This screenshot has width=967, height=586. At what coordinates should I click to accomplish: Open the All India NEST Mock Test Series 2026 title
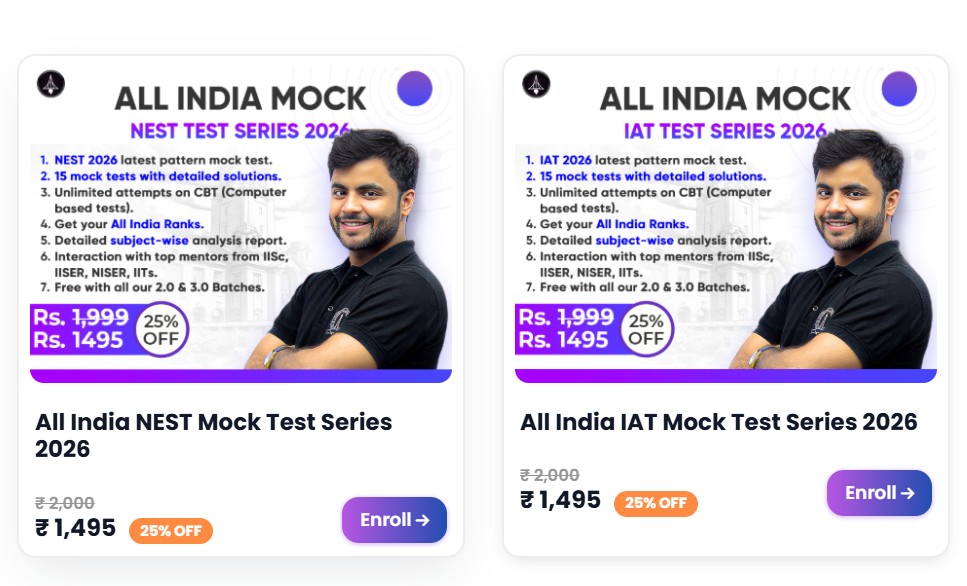213,435
